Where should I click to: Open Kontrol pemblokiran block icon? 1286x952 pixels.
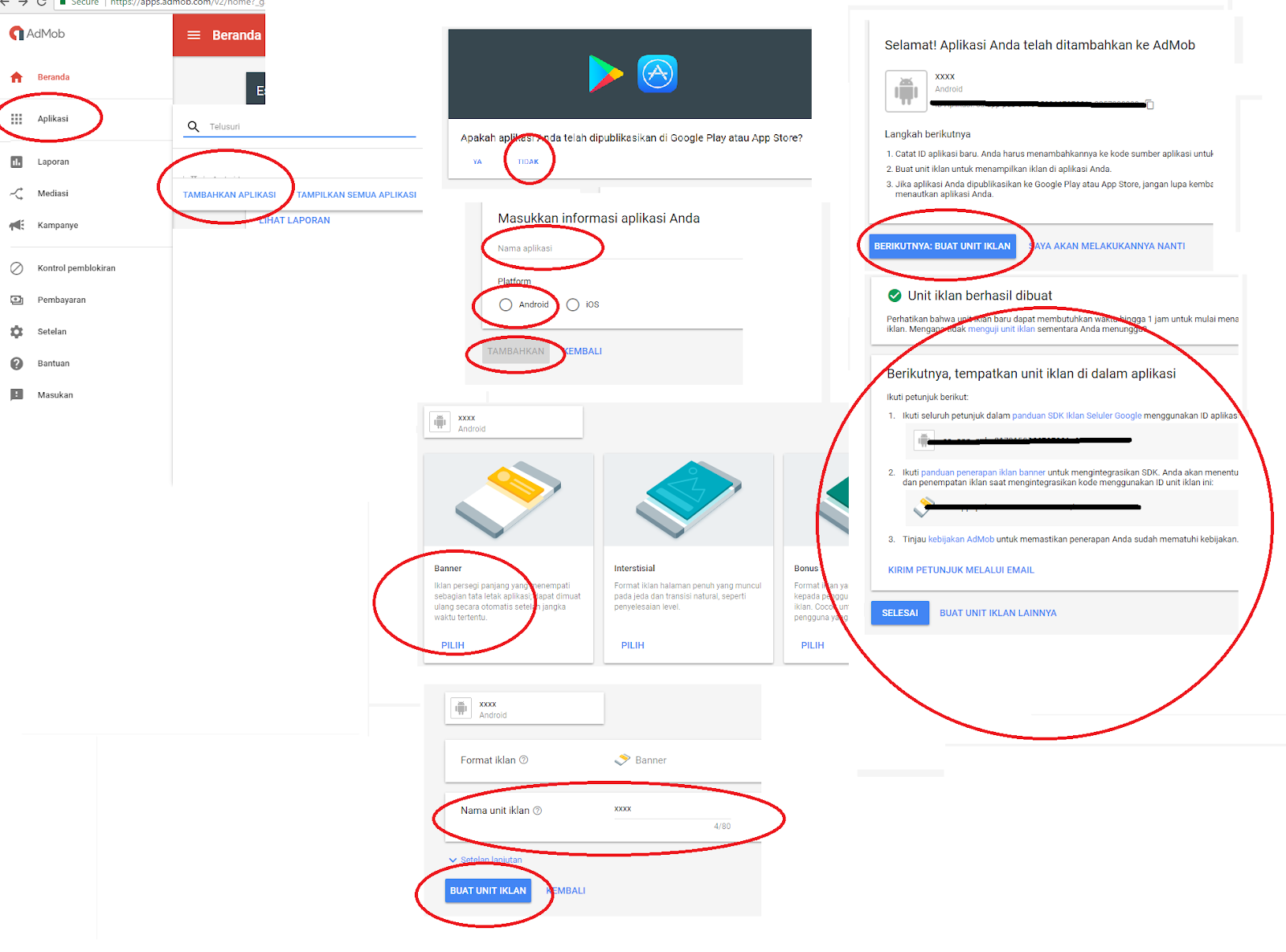[x=16, y=268]
